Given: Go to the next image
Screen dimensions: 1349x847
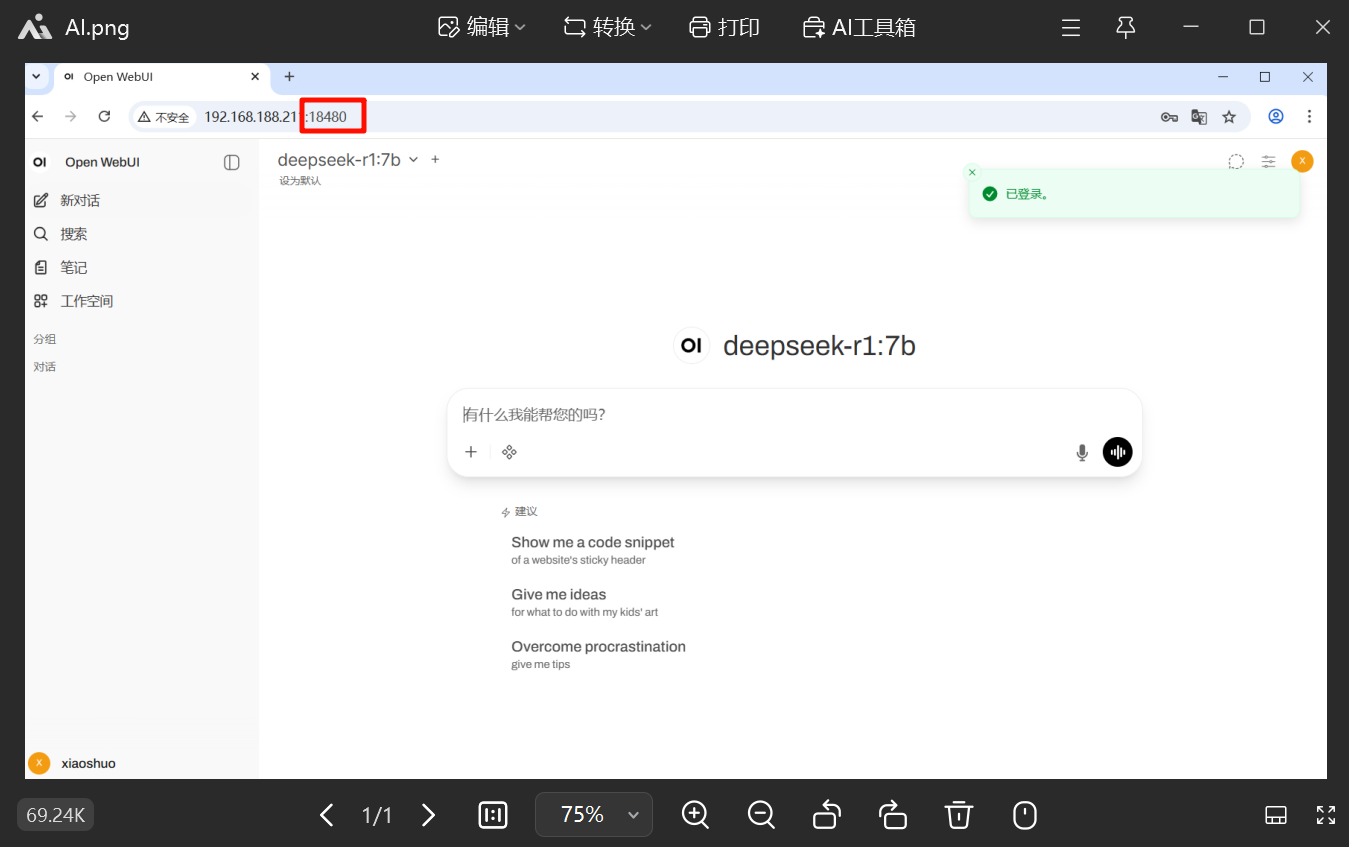Looking at the screenshot, I should 428,815.
